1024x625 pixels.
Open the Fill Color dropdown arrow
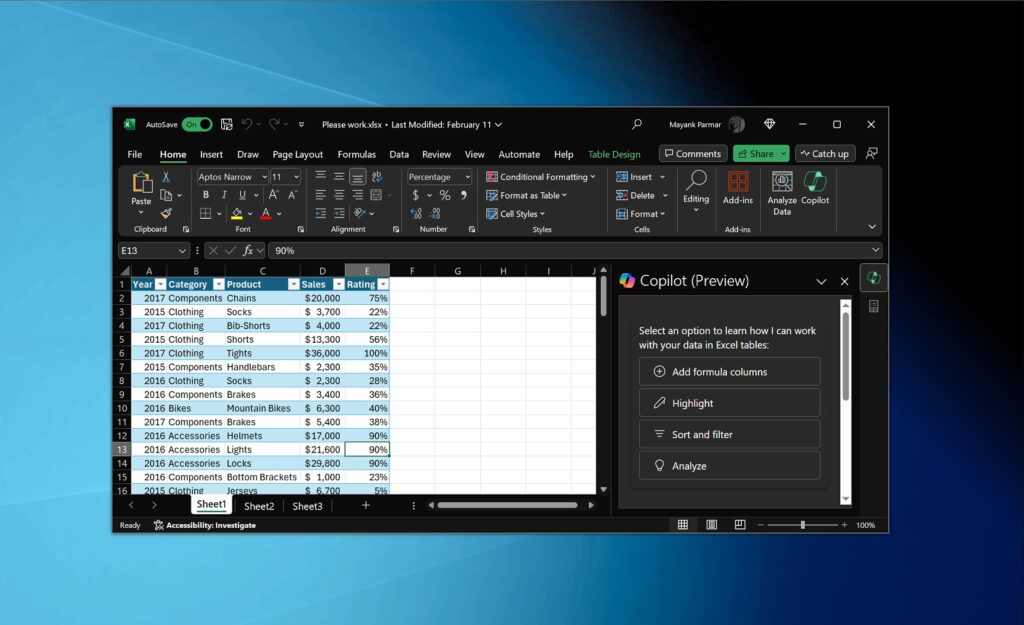(249, 213)
